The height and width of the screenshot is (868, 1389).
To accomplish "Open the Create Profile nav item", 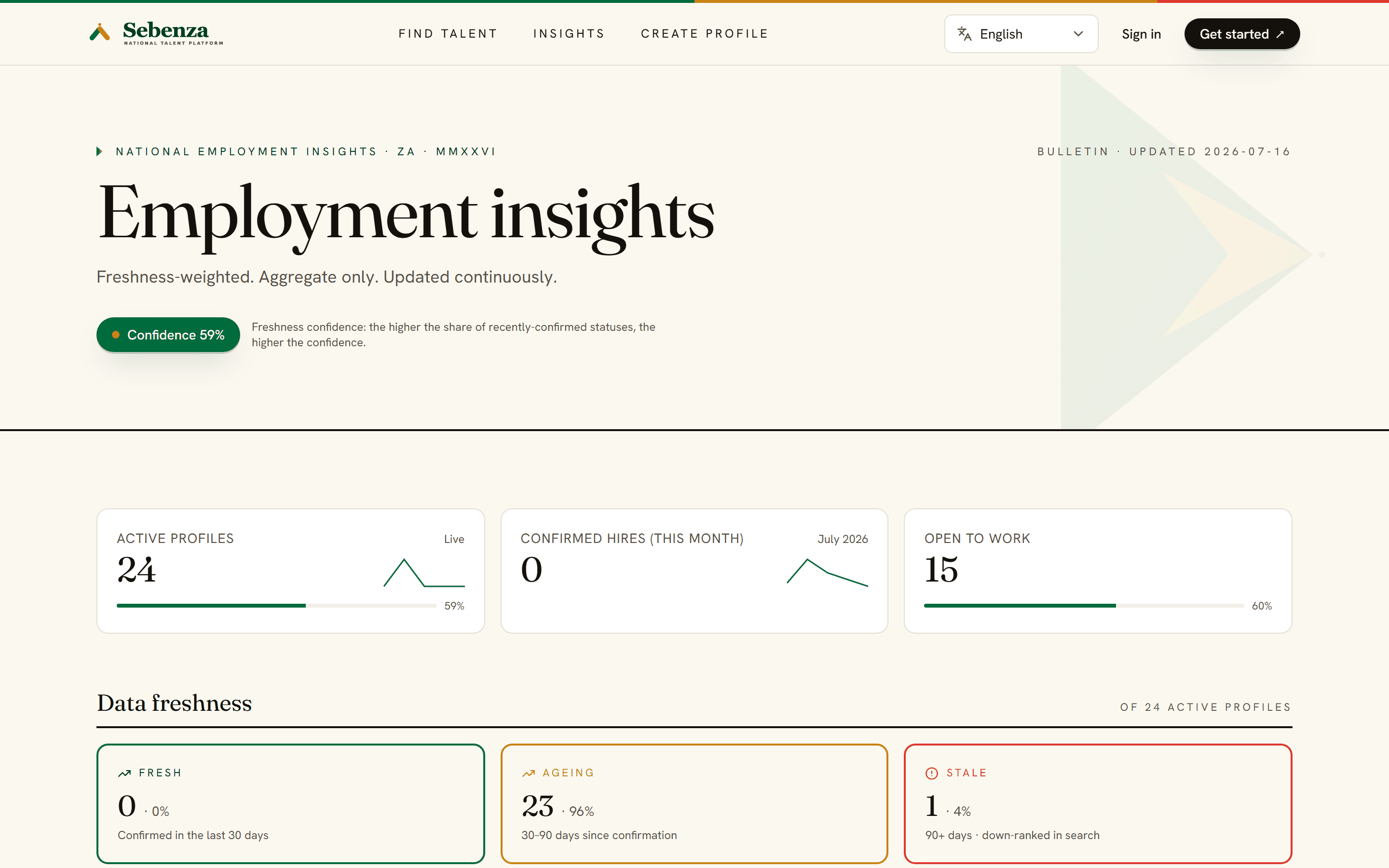I will point(704,34).
